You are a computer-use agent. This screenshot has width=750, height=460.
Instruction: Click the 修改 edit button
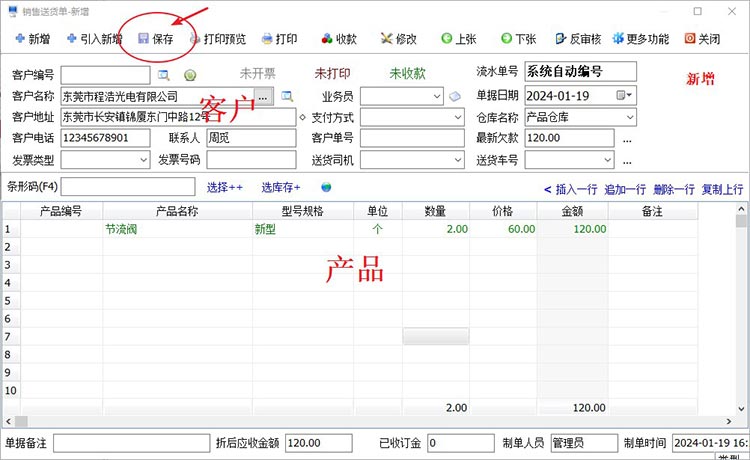click(x=398, y=39)
